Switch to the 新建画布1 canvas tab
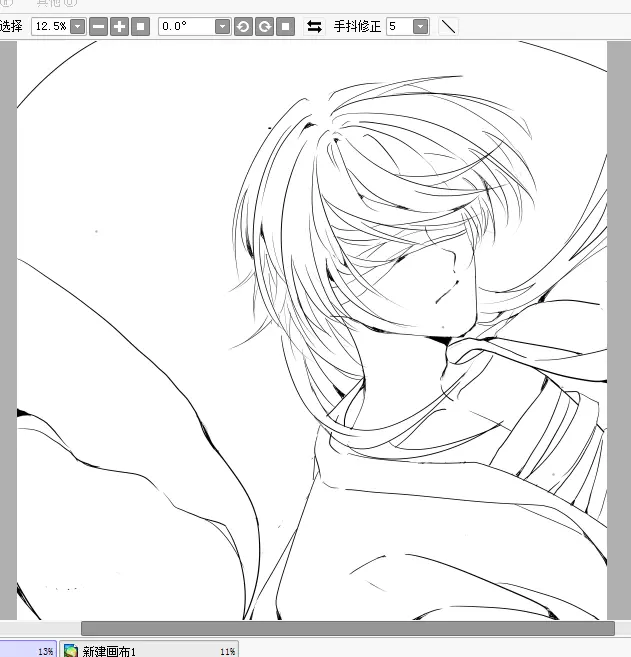Viewport: 631px width, 657px height. point(150,650)
